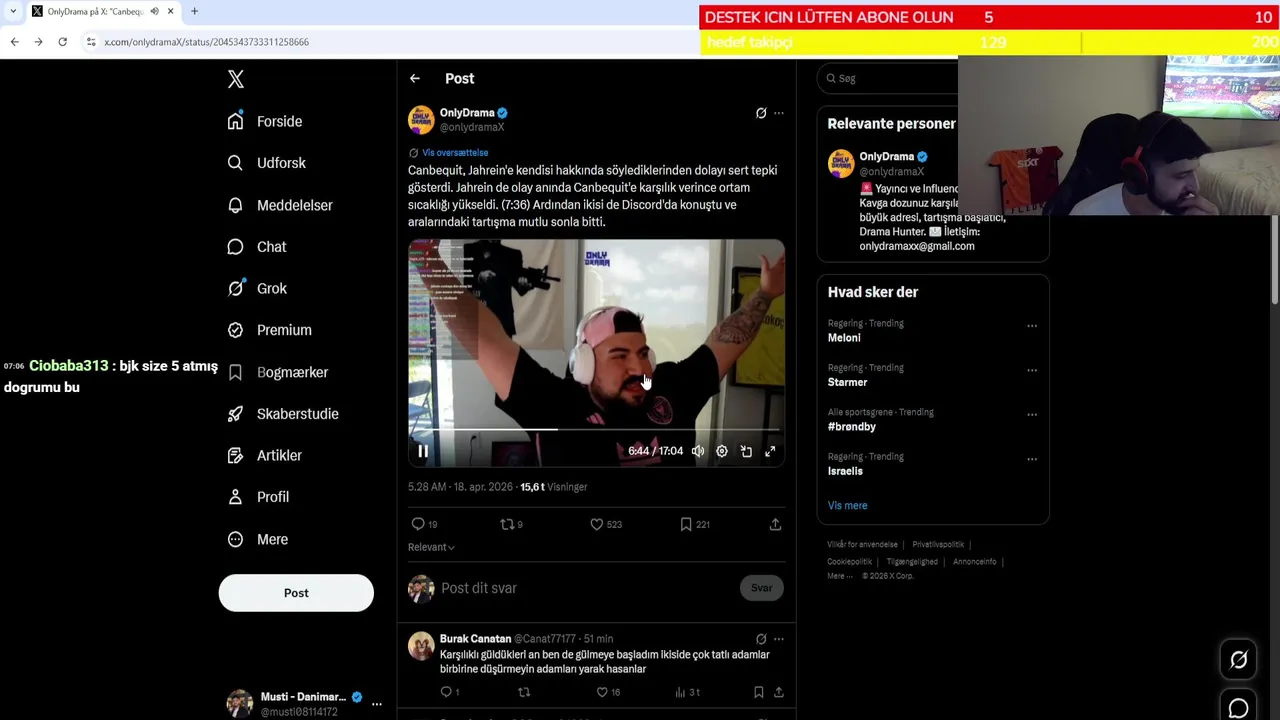Click the white Post button

tap(296, 593)
